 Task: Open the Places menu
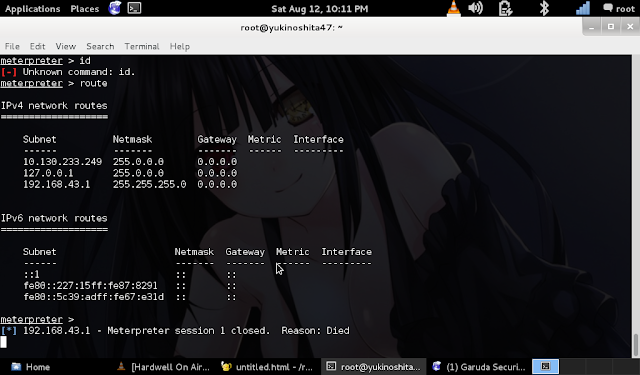click(84, 9)
